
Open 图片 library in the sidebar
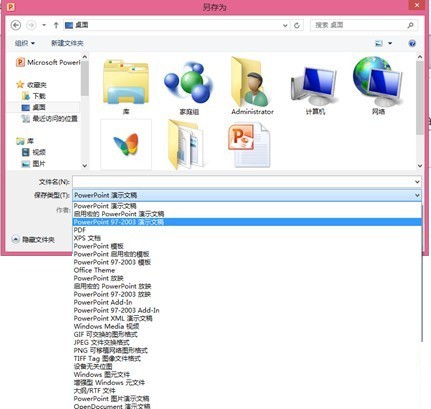33,164
